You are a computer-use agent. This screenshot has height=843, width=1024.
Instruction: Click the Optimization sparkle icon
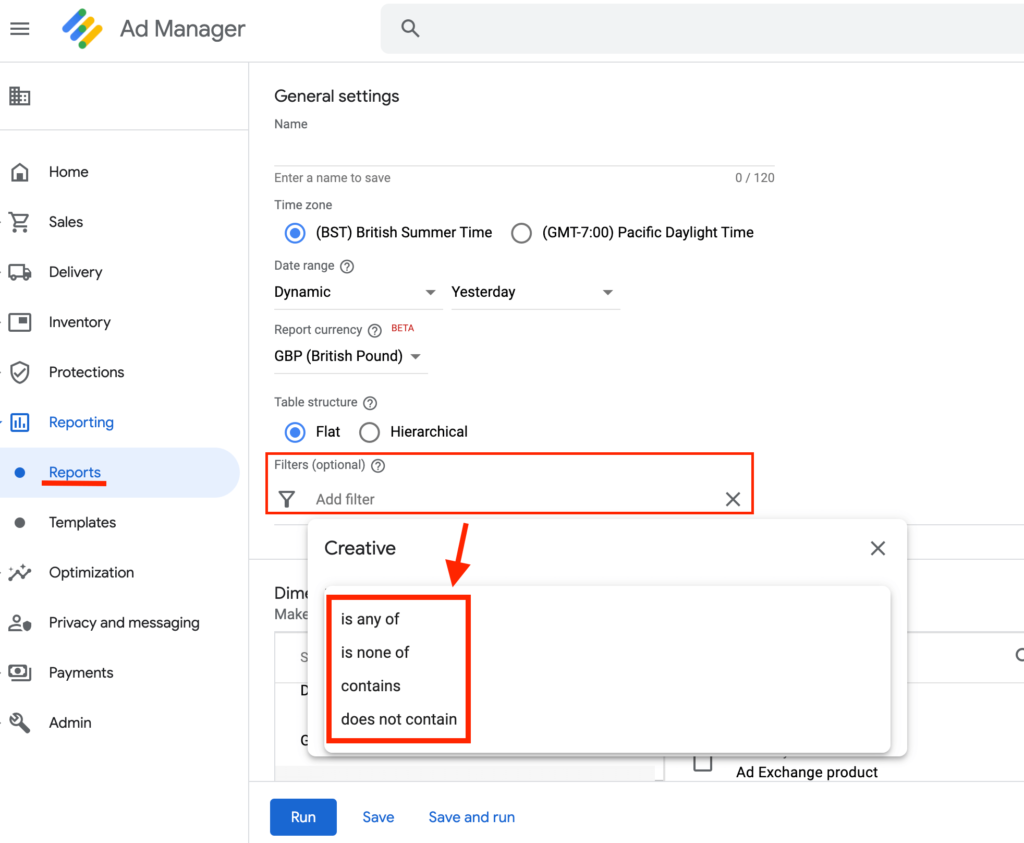[x=20, y=572]
